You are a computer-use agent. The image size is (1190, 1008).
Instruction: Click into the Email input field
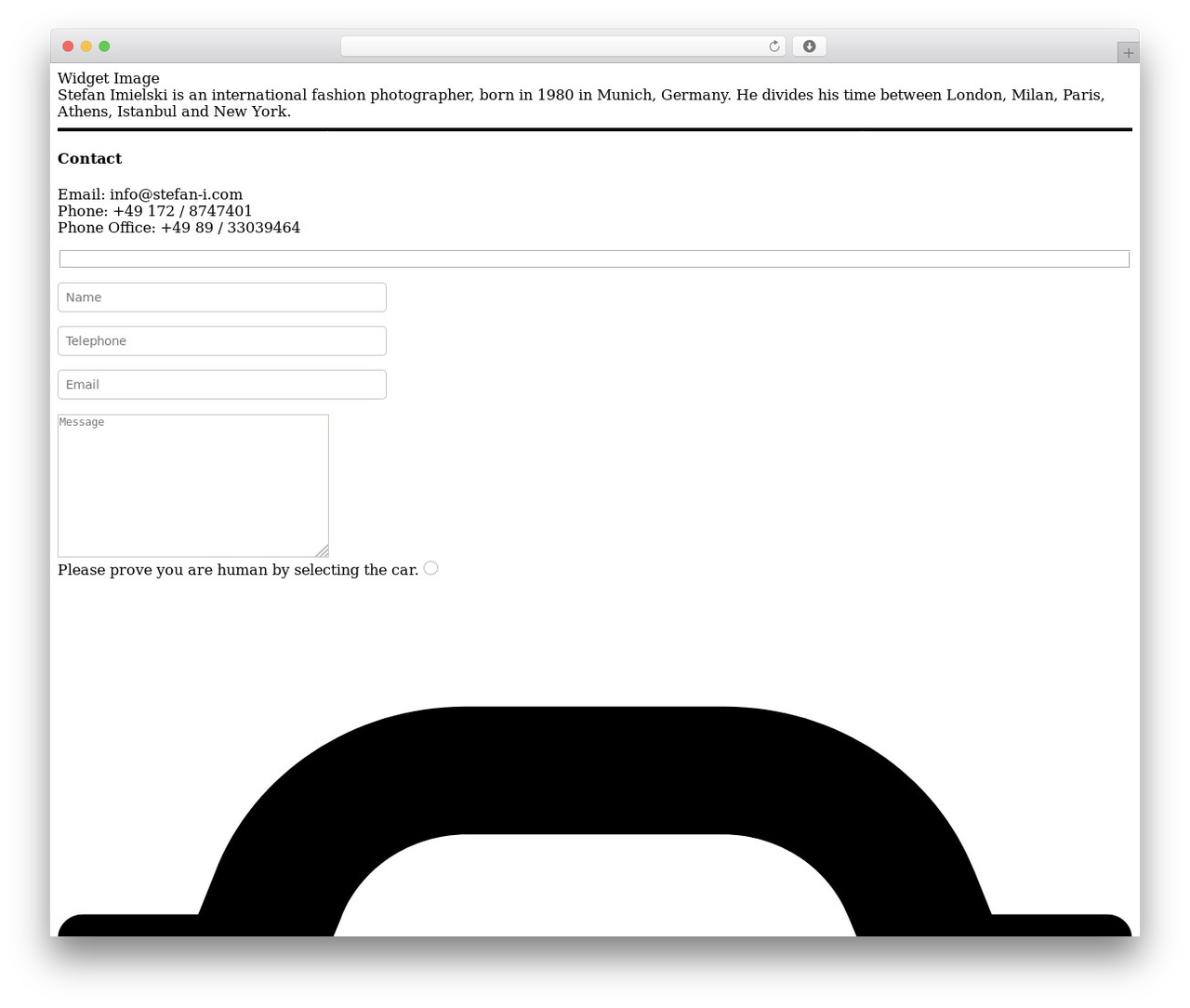tap(222, 385)
